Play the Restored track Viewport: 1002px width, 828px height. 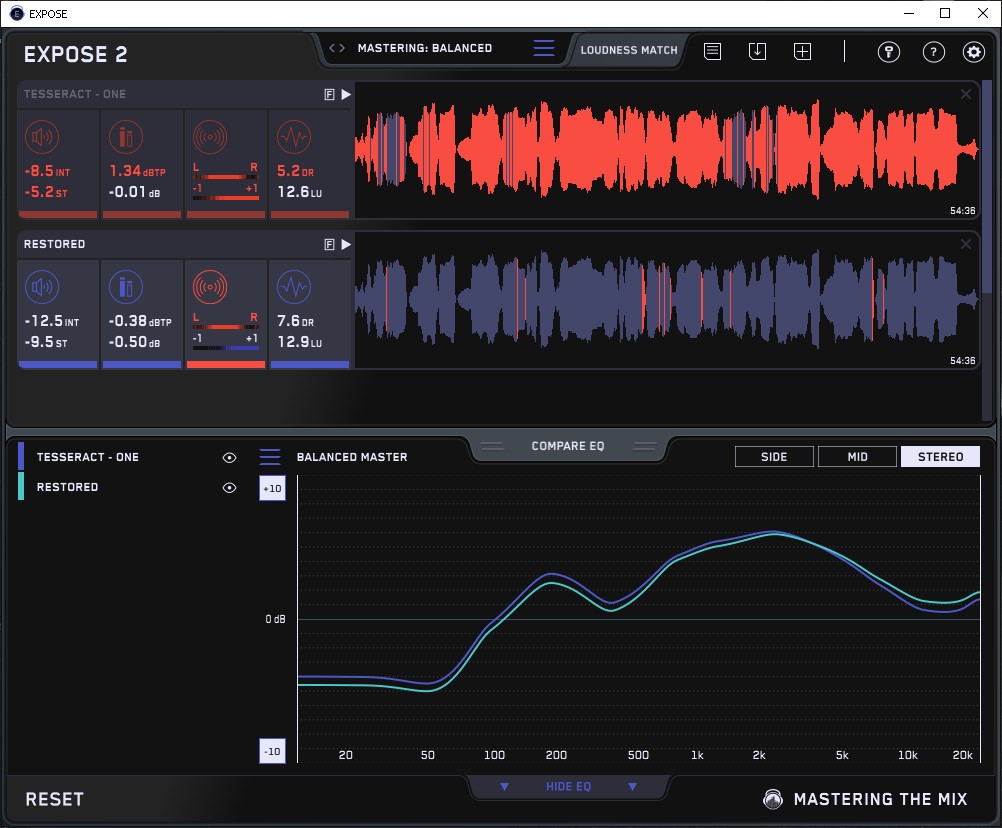(x=346, y=244)
